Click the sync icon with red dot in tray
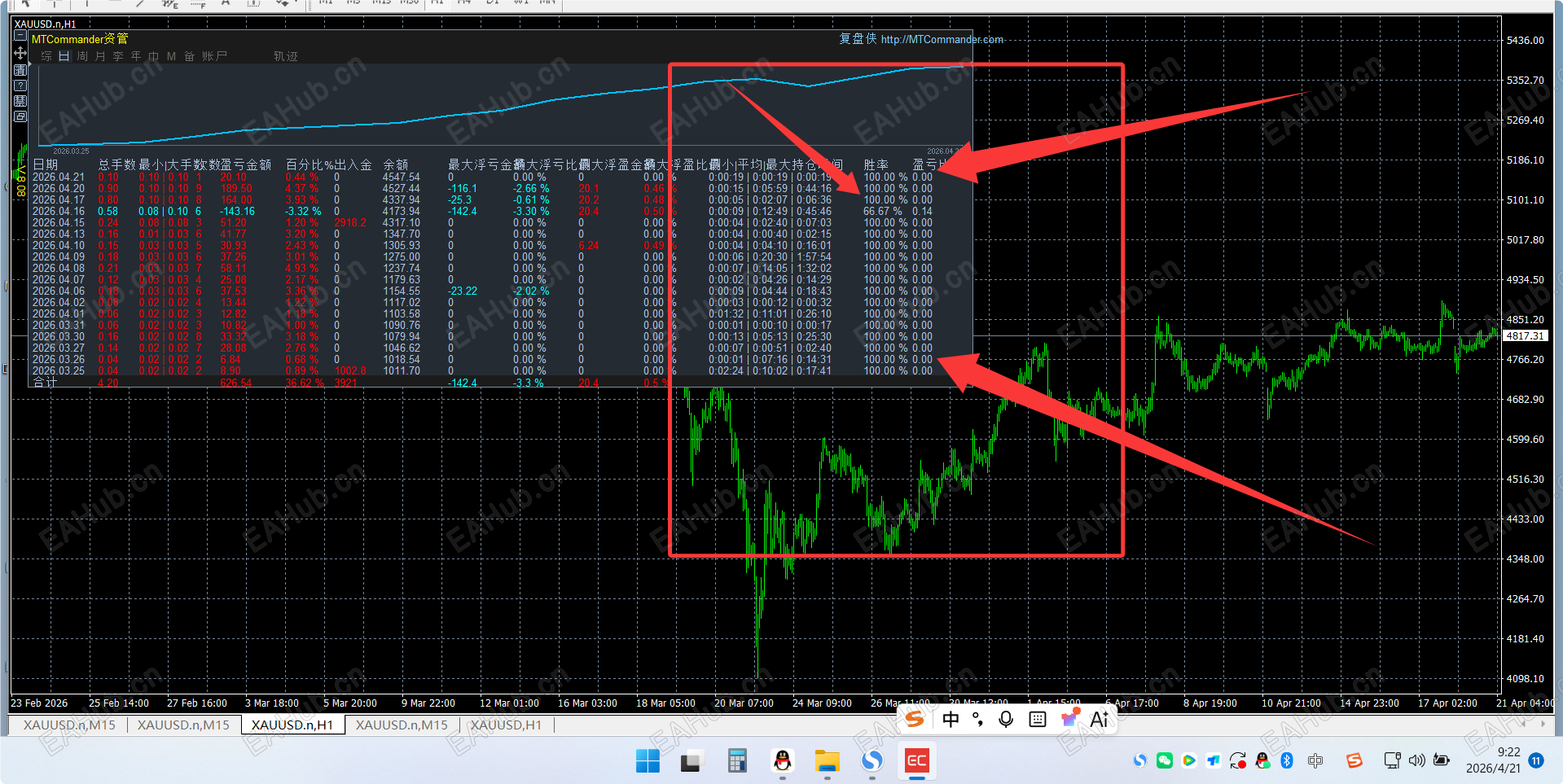The image size is (1563, 784). tap(1238, 760)
